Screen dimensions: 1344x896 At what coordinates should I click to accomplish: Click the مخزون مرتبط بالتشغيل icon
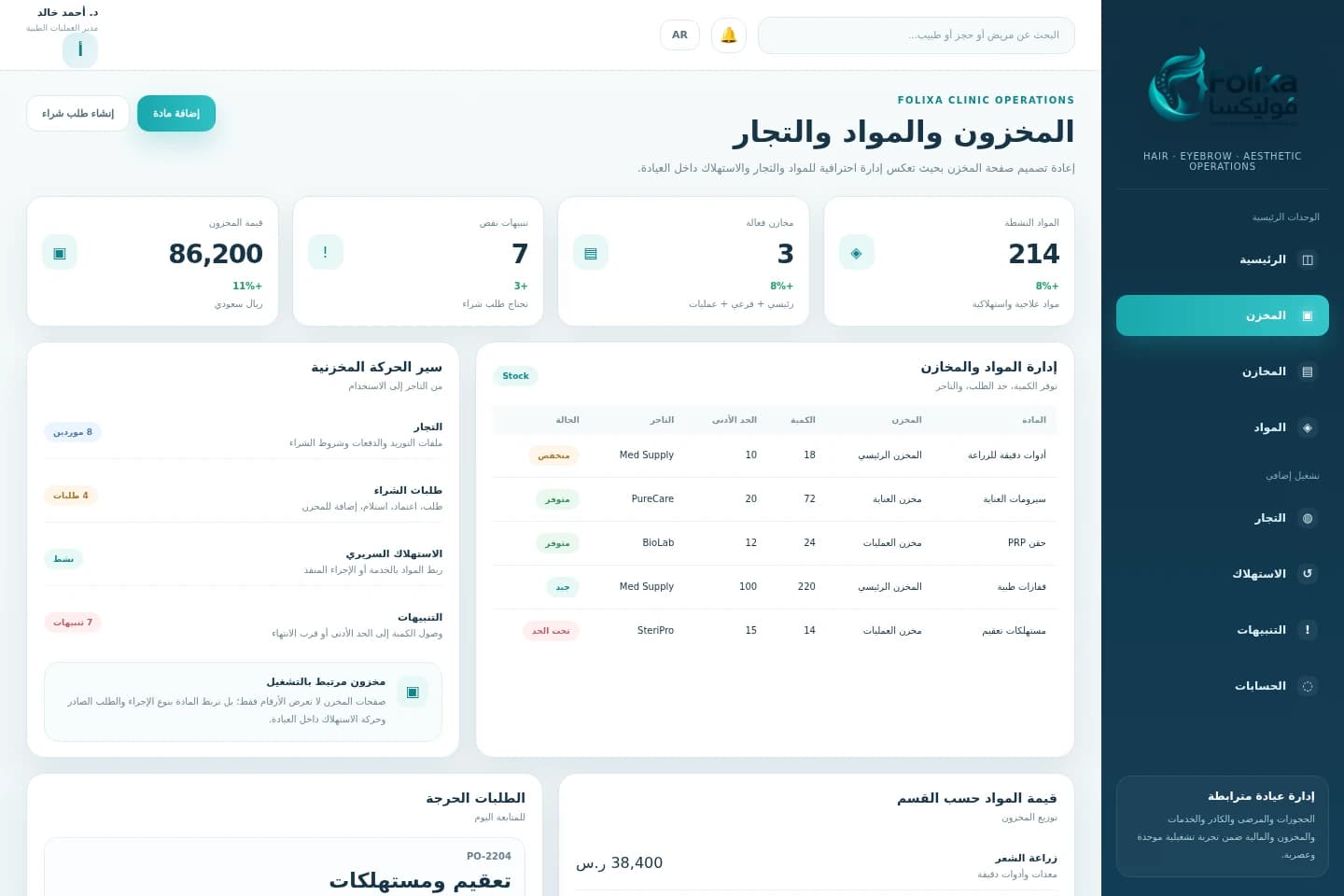click(413, 692)
